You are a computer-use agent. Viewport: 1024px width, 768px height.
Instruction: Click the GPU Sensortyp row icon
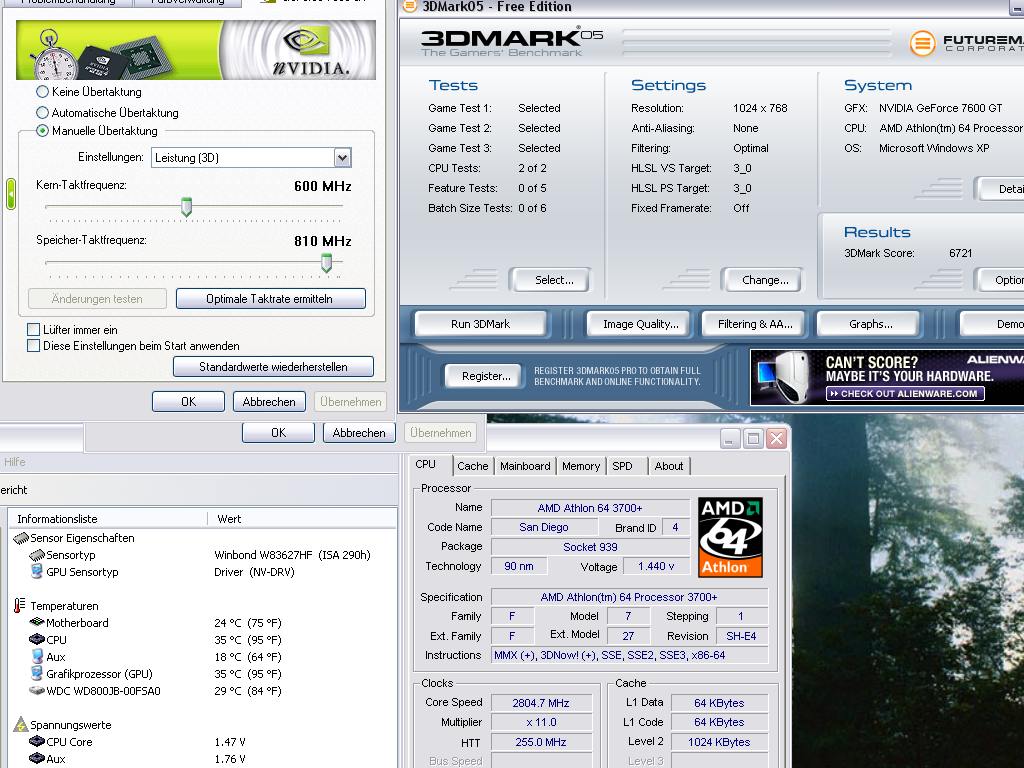point(37,572)
